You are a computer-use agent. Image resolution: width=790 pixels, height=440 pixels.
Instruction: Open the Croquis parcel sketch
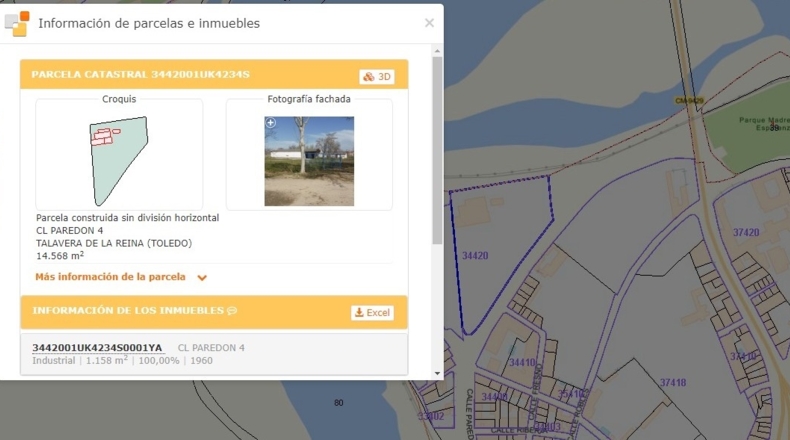[119, 161]
